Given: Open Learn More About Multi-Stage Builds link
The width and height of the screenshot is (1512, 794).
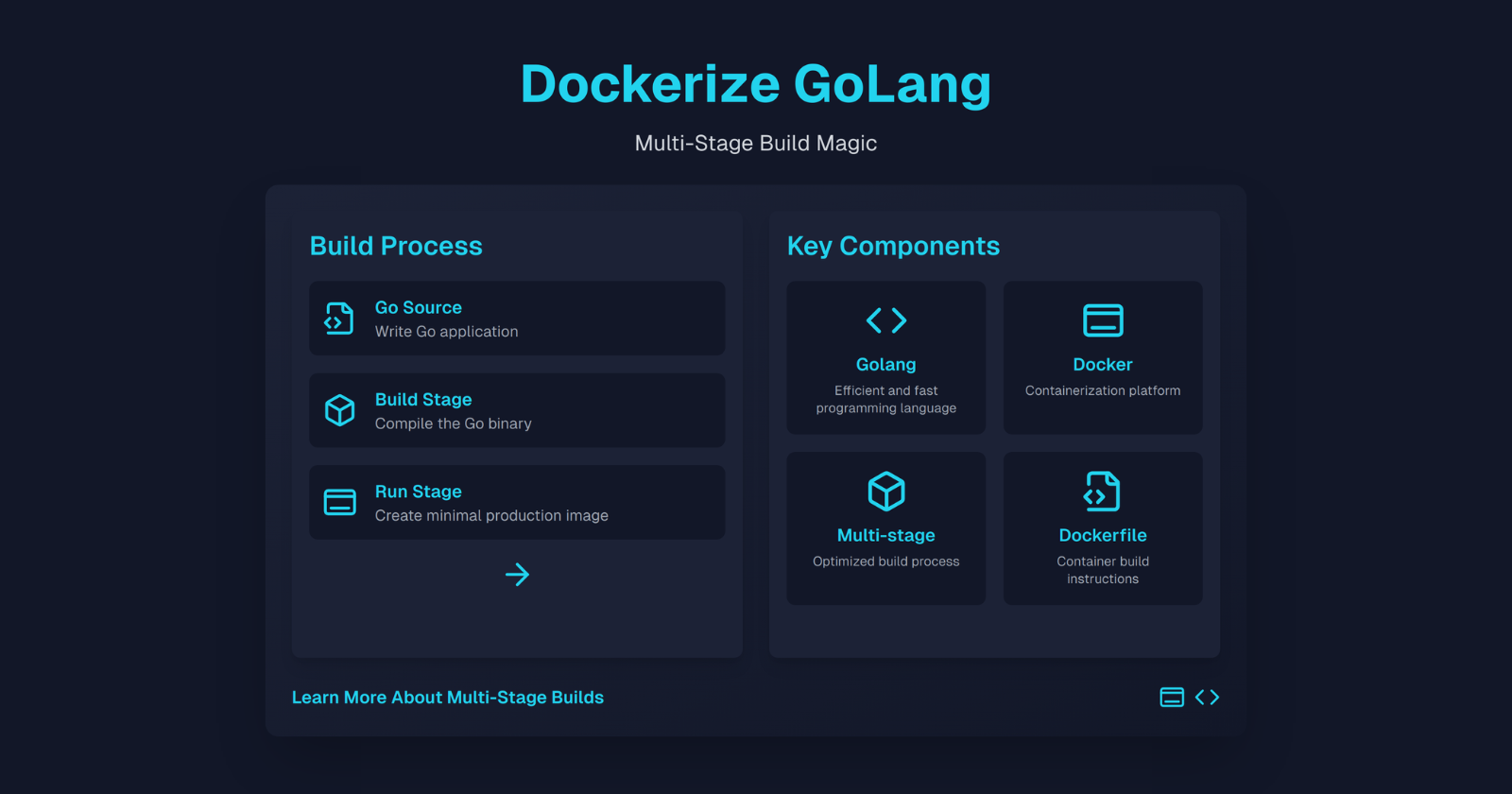Looking at the screenshot, I should pyautogui.click(x=448, y=698).
